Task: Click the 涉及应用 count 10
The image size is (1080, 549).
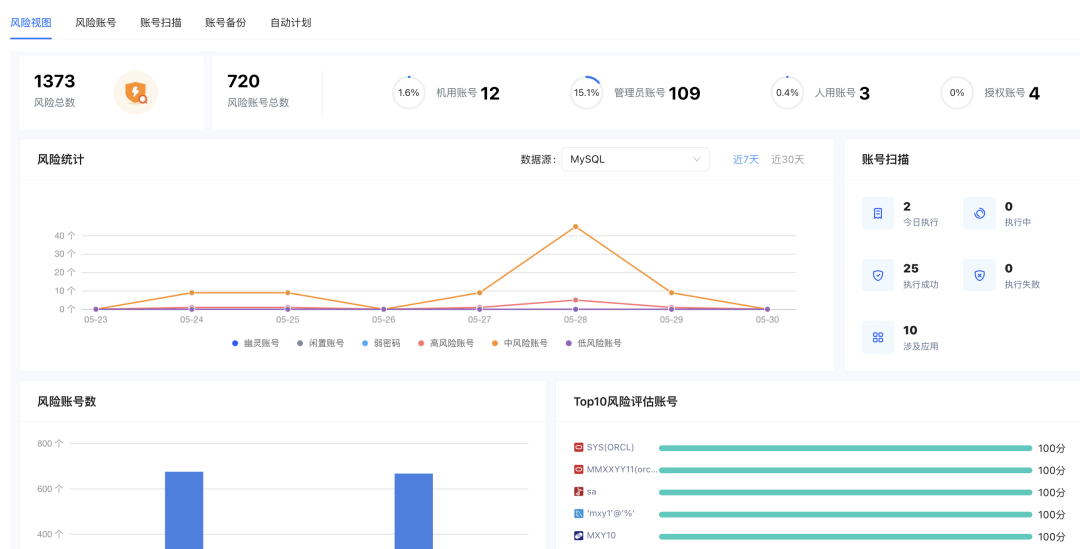Action: [x=910, y=331]
